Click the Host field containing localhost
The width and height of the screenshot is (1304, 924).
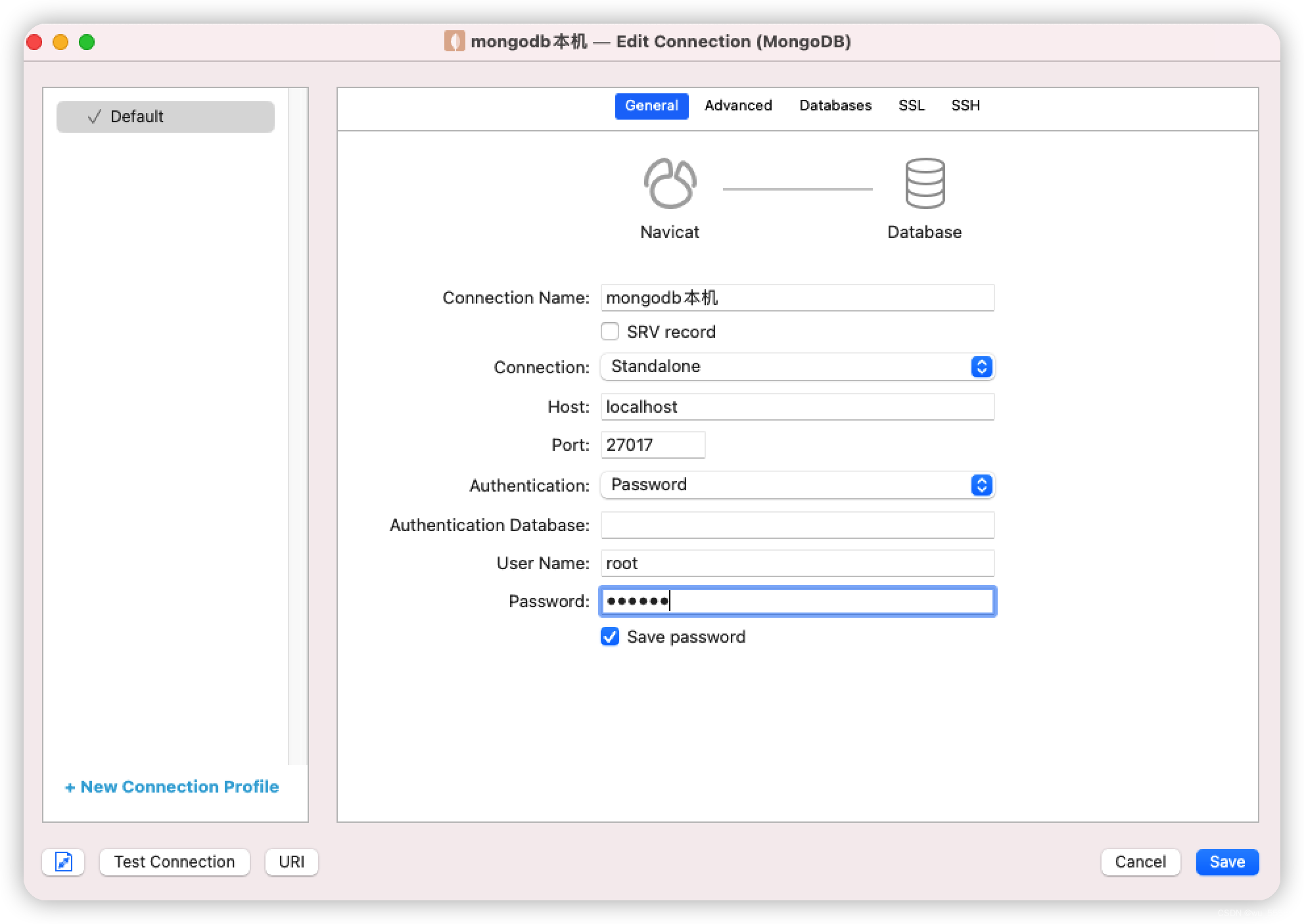click(797, 407)
